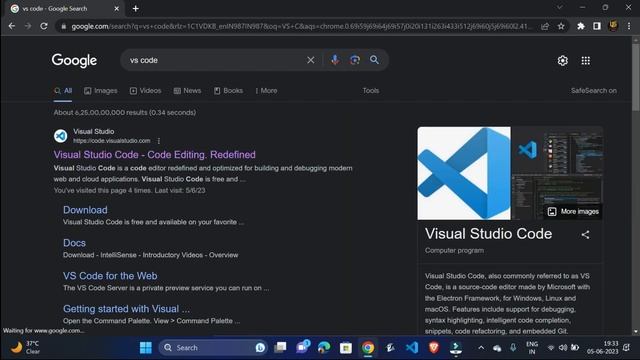Open the Download sitelink

[85, 210]
